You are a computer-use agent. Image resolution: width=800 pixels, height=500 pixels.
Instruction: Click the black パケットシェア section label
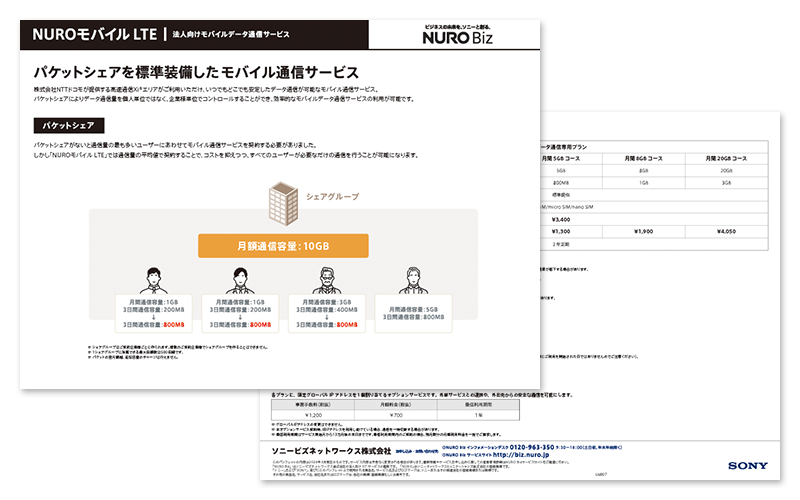(x=69, y=126)
